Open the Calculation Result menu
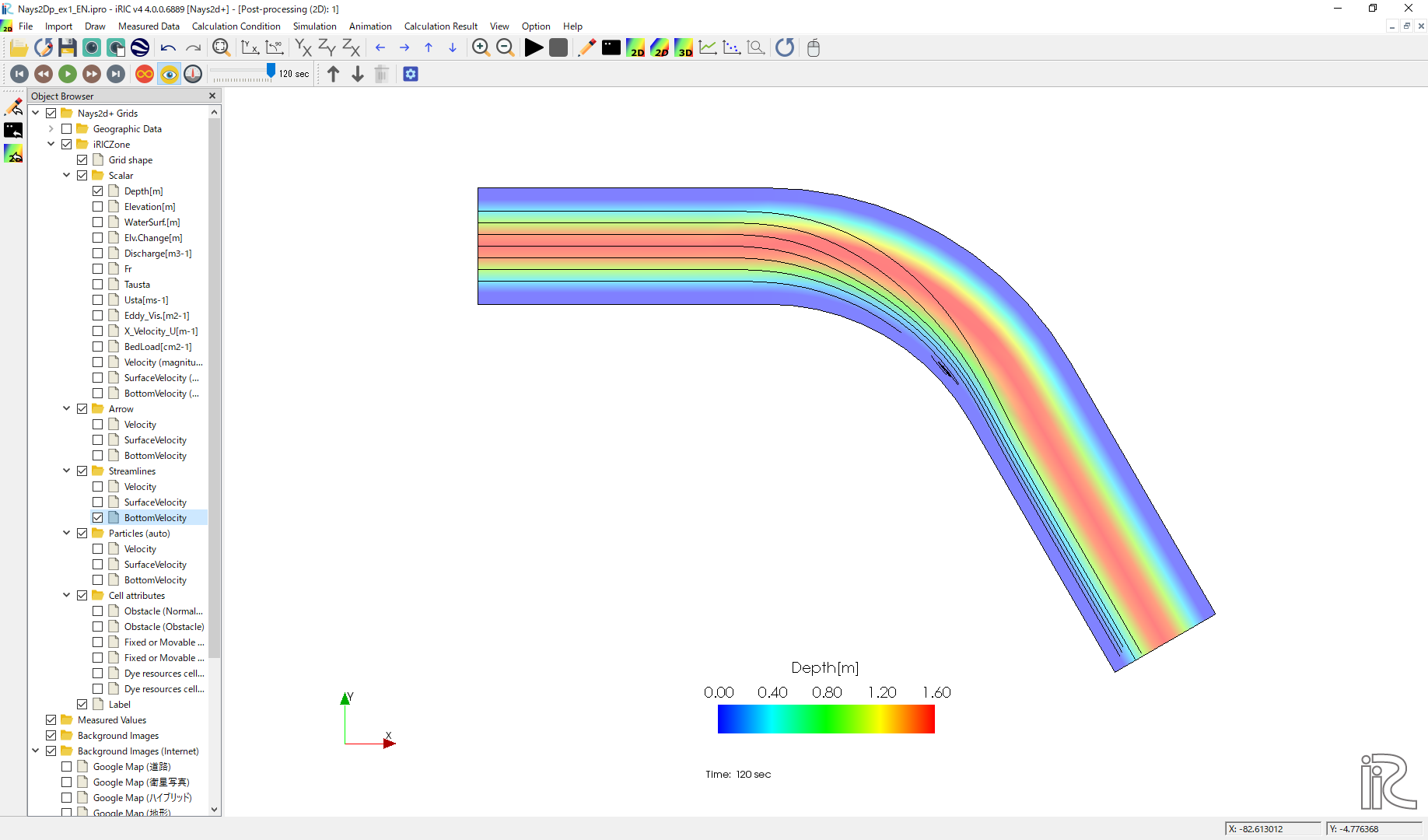 coord(440,26)
